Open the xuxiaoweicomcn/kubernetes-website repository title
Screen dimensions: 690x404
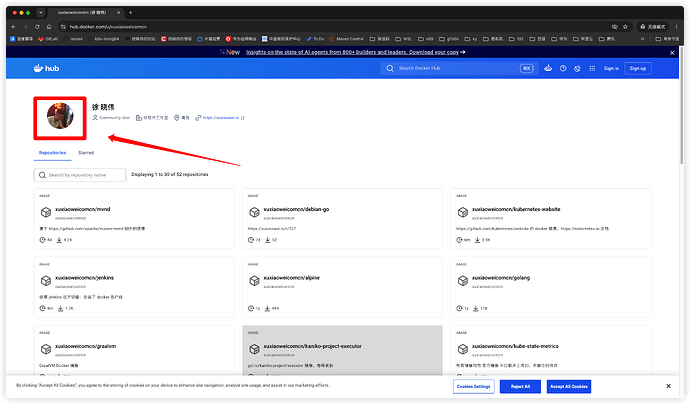pos(516,209)
